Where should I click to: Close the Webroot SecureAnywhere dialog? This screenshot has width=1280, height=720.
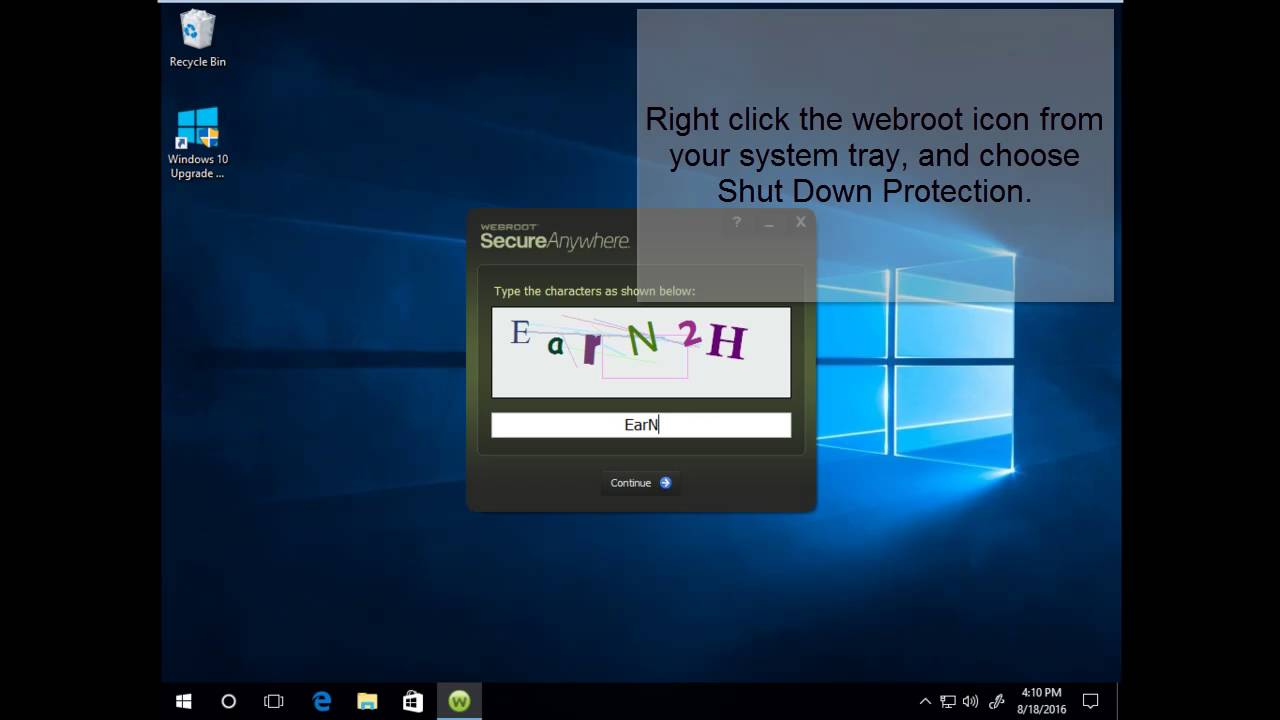pyautogui.click(x=801, y=222)
